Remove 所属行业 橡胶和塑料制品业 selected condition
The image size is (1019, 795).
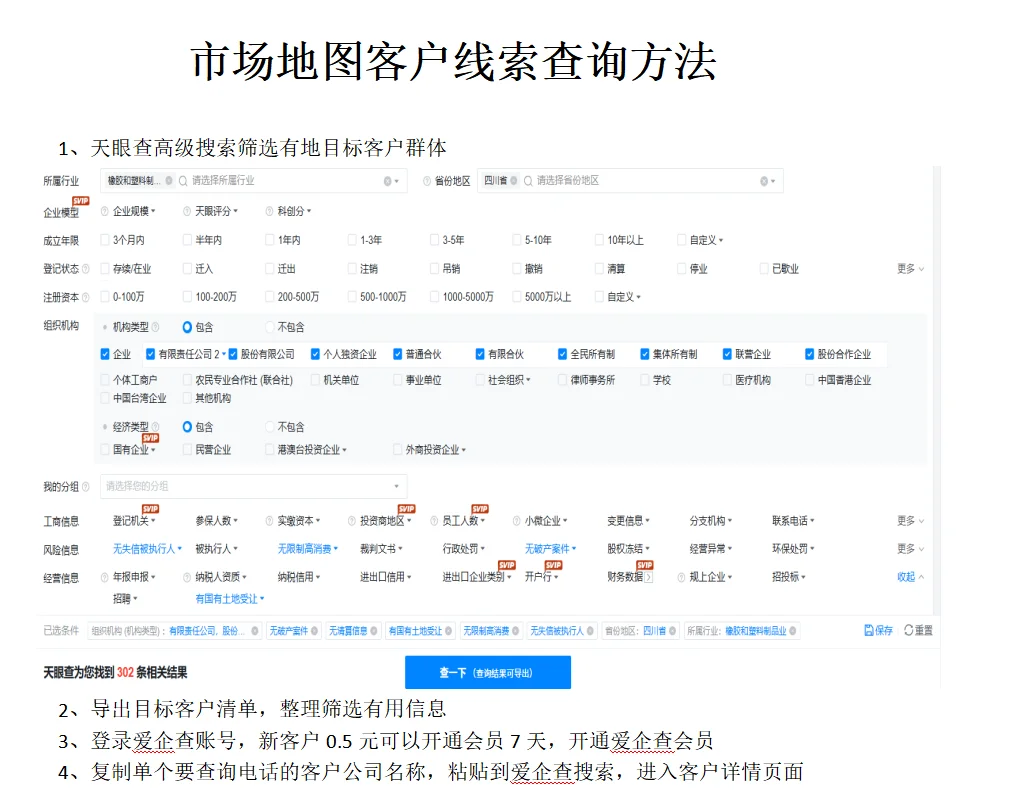(793, 631)
